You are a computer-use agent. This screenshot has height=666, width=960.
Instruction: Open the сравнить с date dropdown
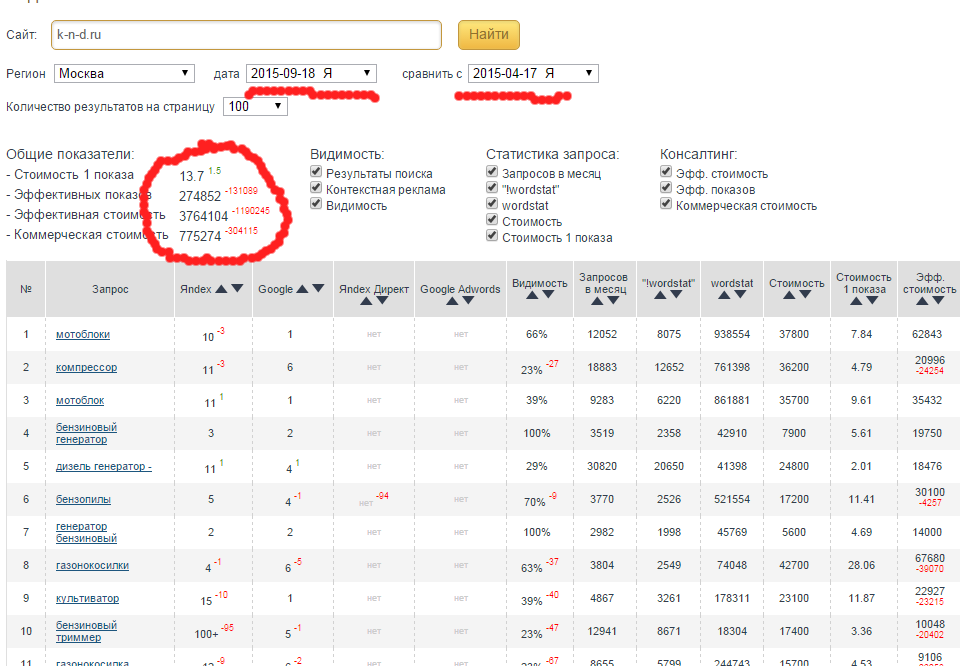tap(533, 73)
